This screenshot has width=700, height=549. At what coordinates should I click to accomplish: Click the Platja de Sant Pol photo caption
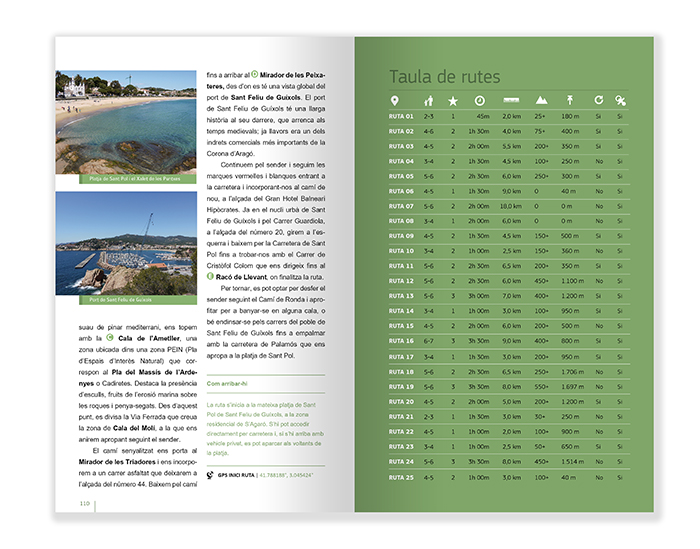click(134, 179)
